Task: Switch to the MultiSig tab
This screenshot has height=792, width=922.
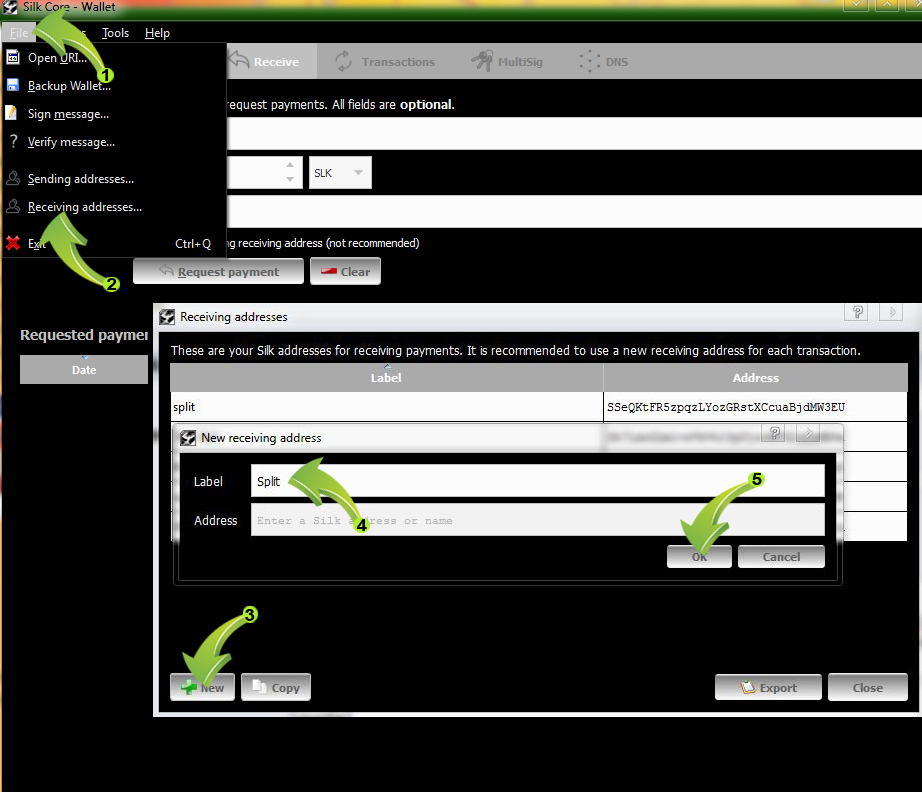Action: (508, 61)
